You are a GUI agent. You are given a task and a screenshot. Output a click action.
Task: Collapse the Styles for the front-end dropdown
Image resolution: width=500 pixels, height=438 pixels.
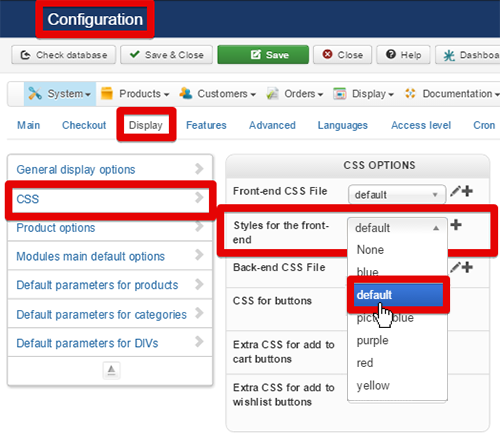[397, 228]
